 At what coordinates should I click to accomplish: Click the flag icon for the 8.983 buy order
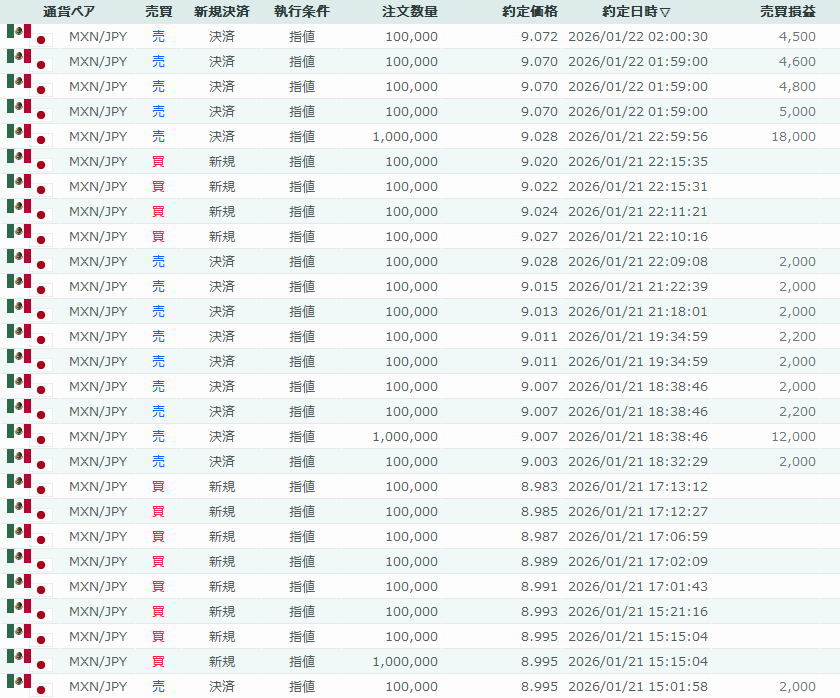tap(28, 486)
